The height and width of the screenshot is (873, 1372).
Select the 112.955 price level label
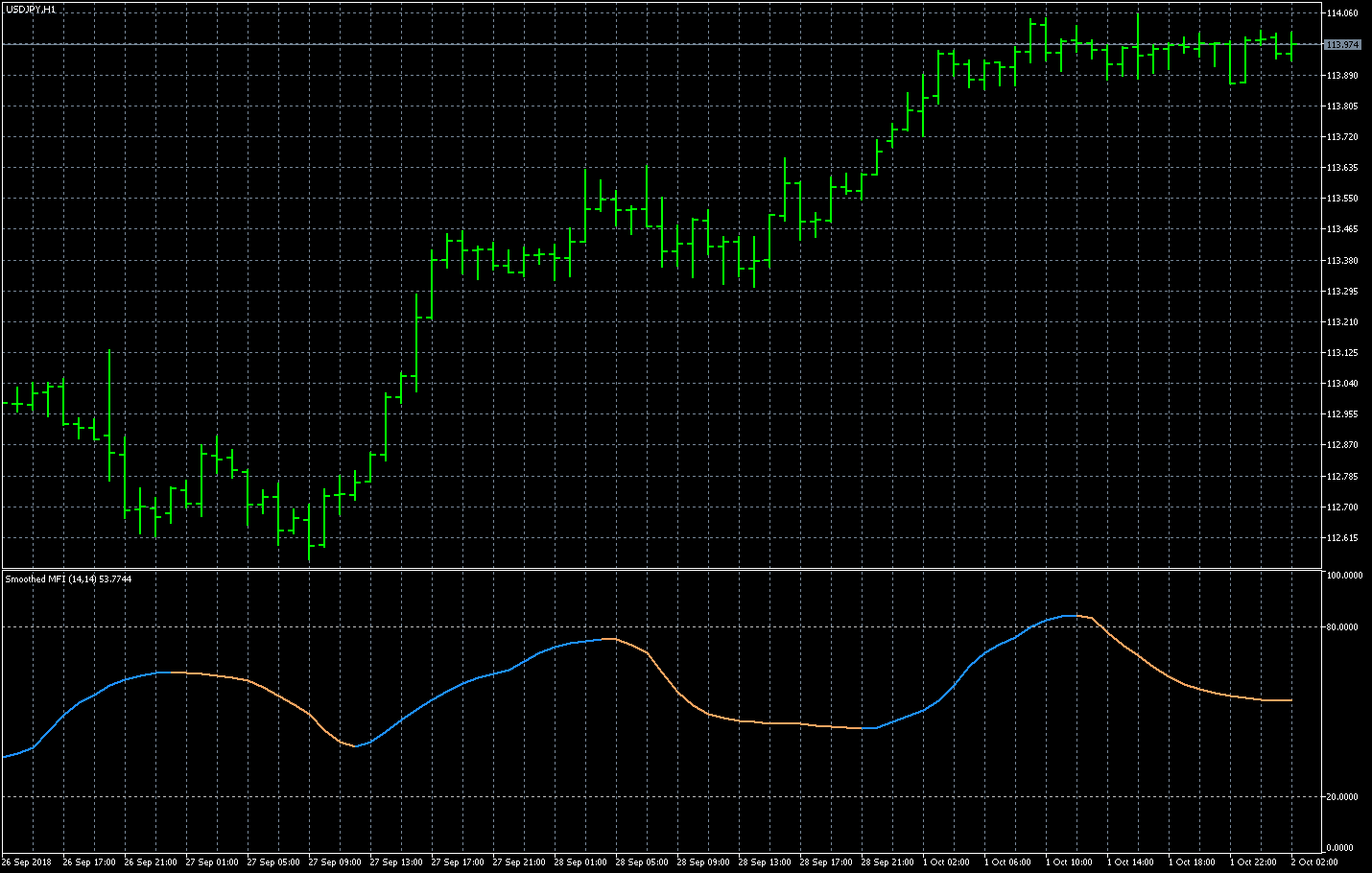[x=1342, y=414]
